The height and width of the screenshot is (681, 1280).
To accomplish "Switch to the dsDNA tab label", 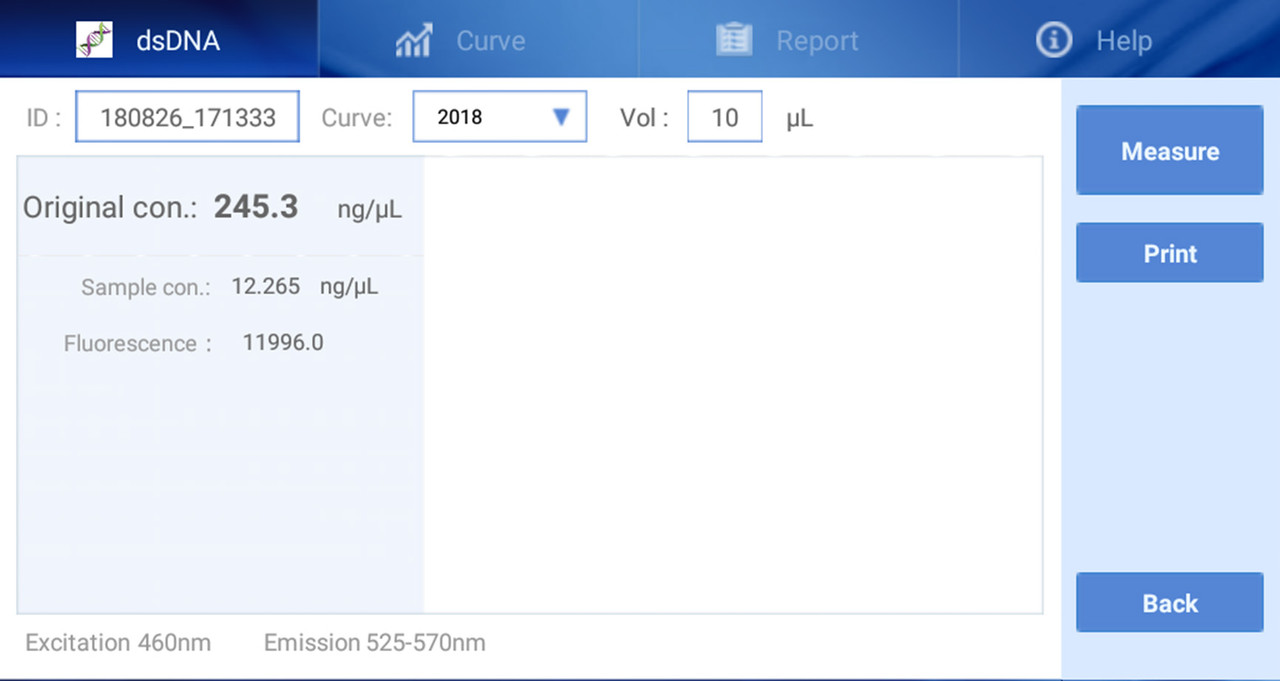I will point(178,41).
